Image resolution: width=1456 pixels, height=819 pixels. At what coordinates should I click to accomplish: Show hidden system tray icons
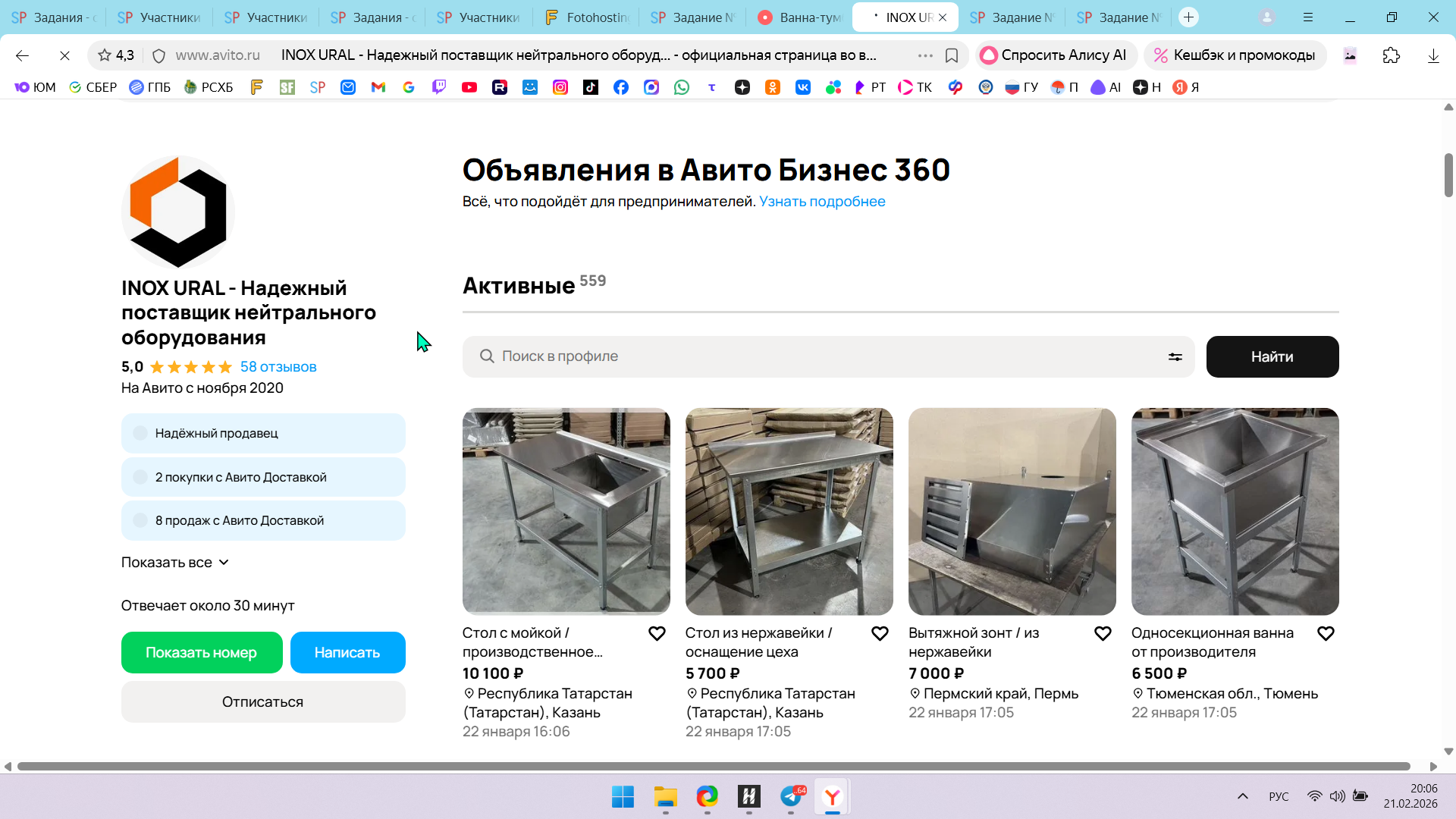(x=1242, y=796)
